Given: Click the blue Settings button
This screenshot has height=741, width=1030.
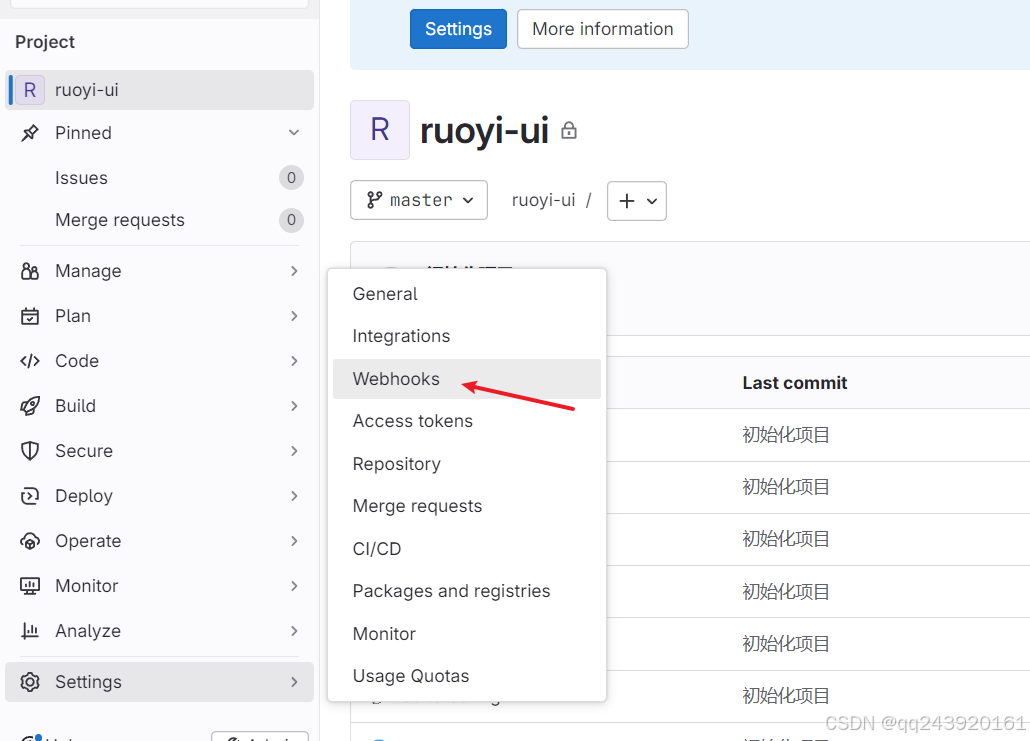Looking at the screenshot, I should coord(459,29).
